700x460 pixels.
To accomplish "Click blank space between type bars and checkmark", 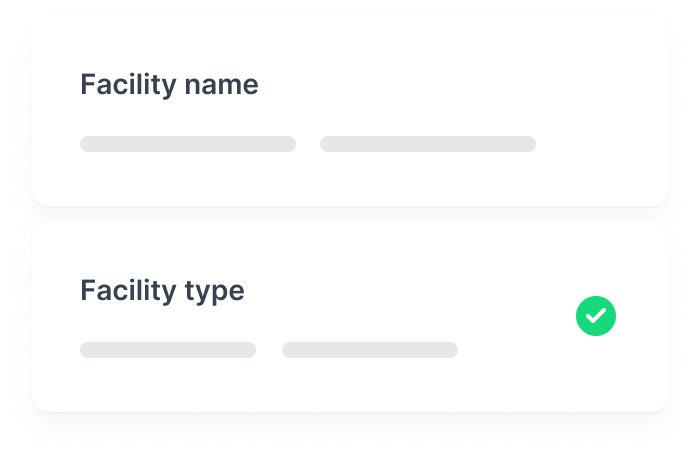I will pos(517,350).
